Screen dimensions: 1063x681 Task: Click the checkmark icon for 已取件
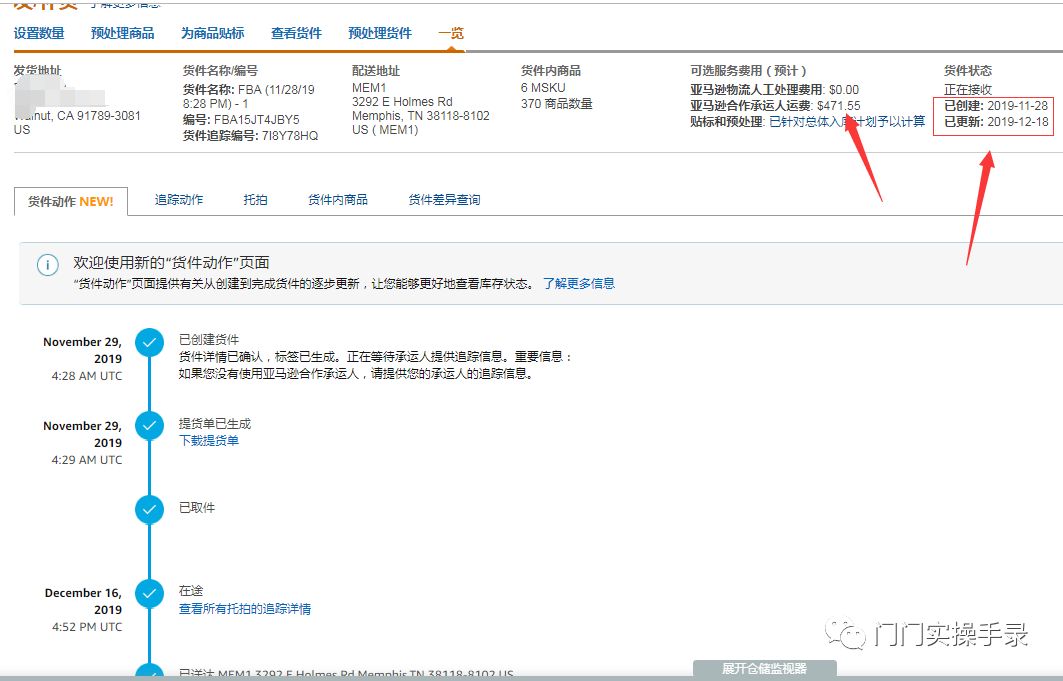click(x=149, y=510)
